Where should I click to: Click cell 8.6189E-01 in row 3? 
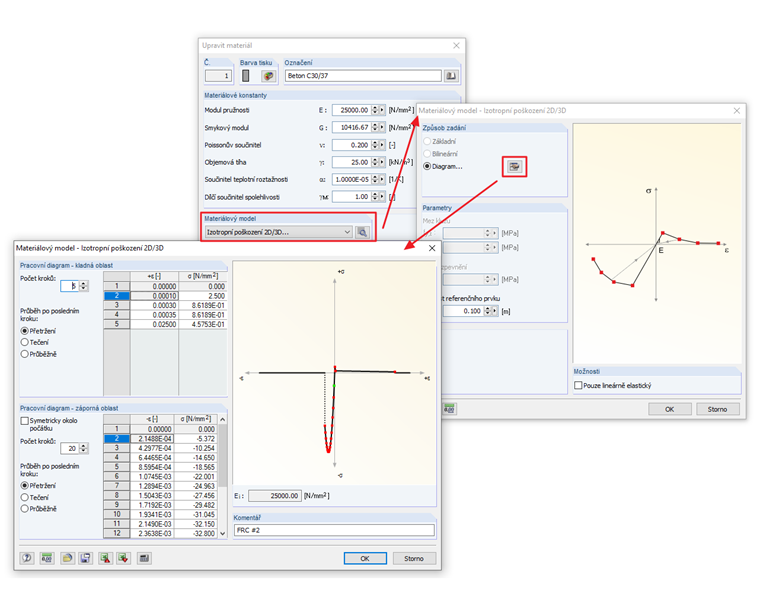[x=203, y=305]
